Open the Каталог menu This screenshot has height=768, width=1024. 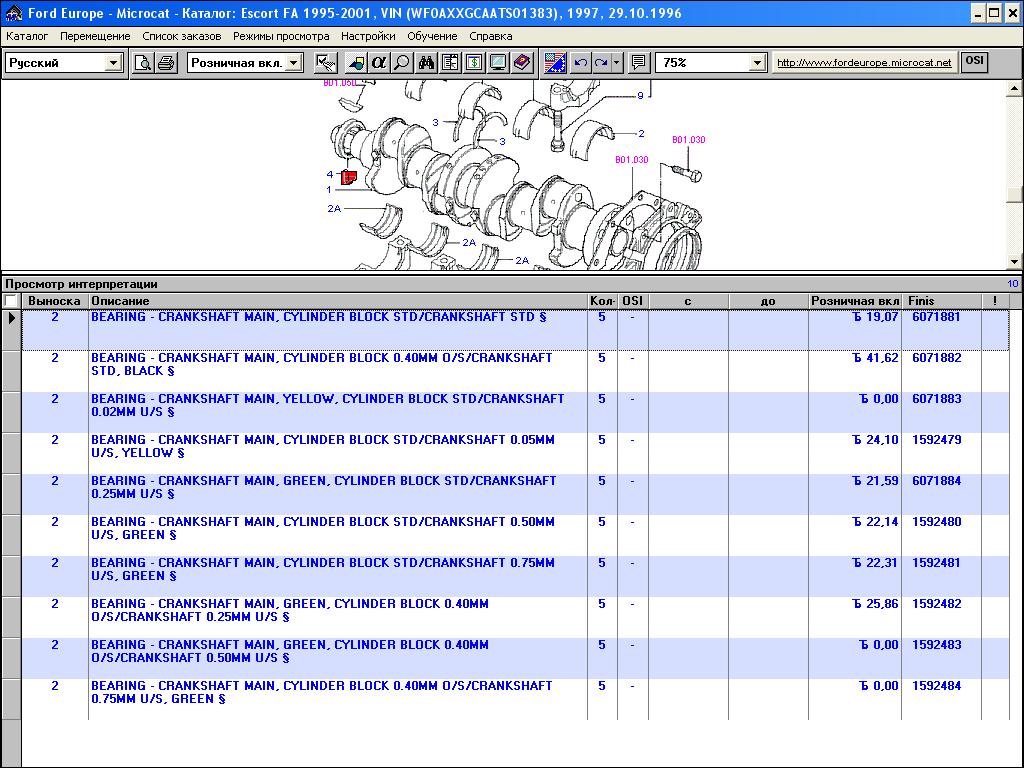click(27, 36)
